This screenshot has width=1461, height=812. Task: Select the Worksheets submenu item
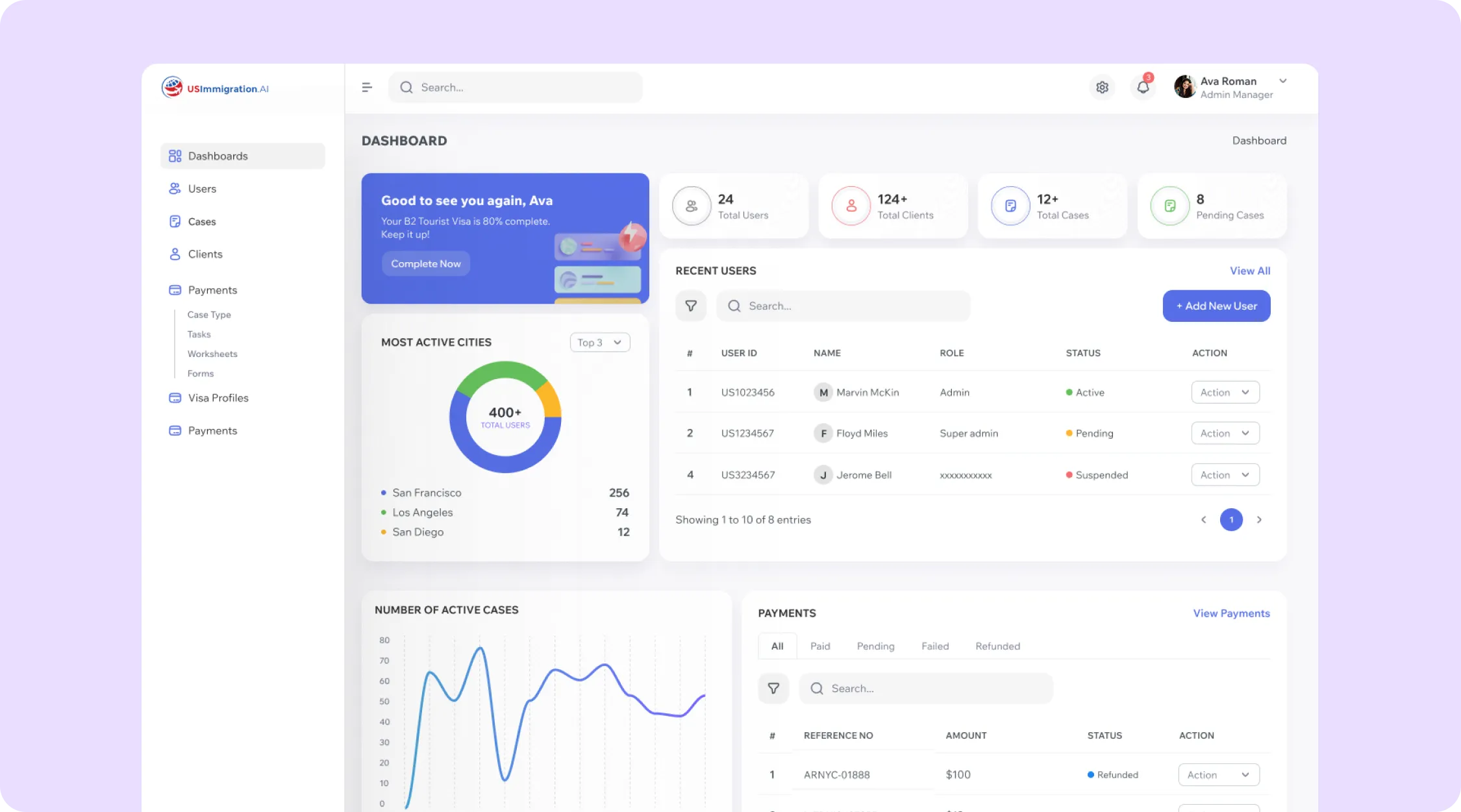click(212, 354)
